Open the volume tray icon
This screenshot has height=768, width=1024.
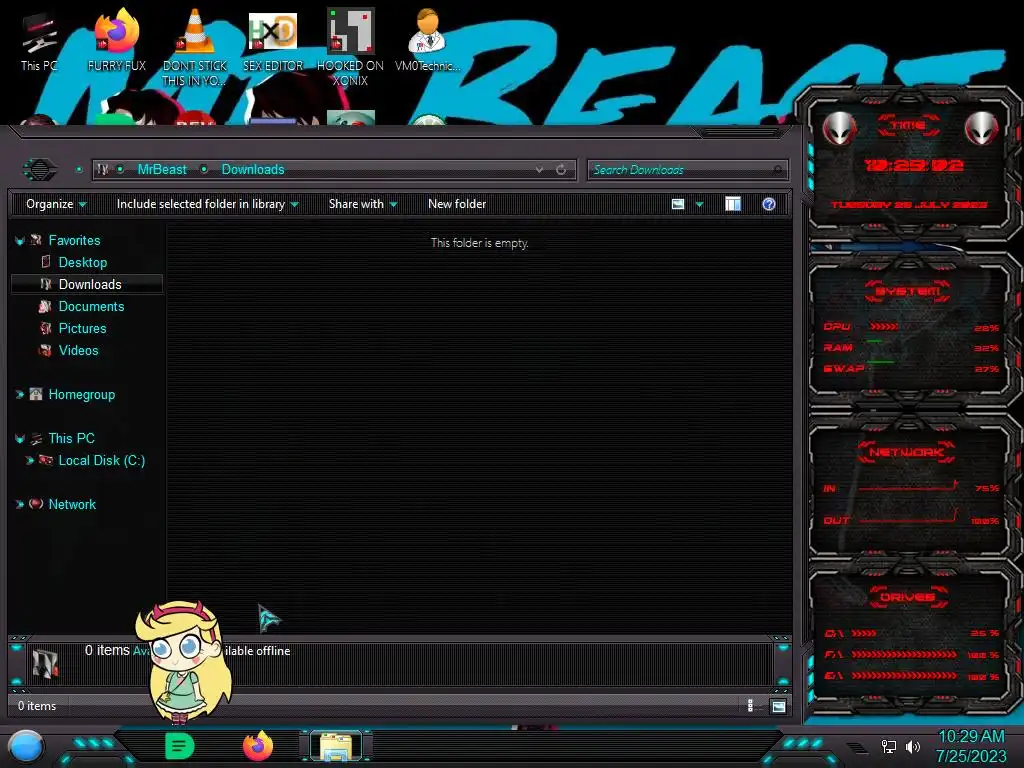pyautogui.click(x=912, y=746)
